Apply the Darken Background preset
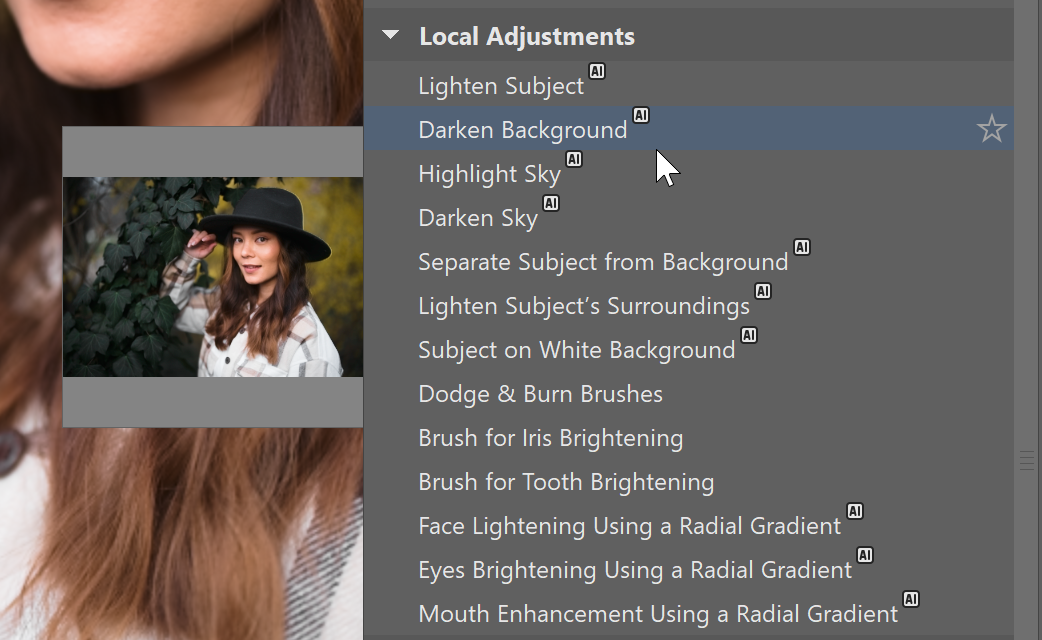 521,129
